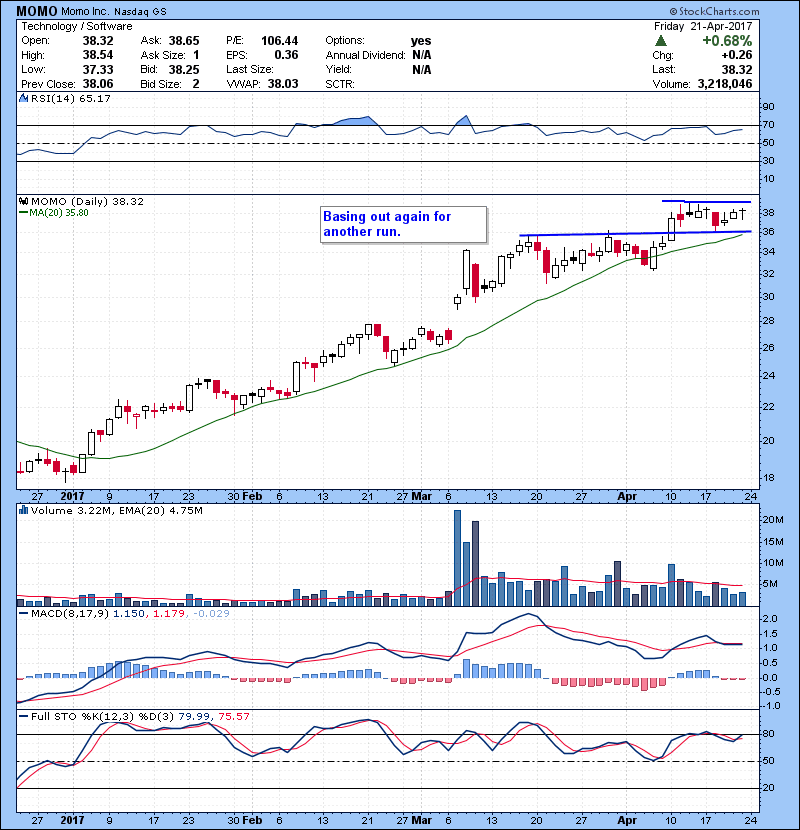This screenshot has width=800, height=830.
Task: Click the MACD line value 1.150
Action: point(129,614)
